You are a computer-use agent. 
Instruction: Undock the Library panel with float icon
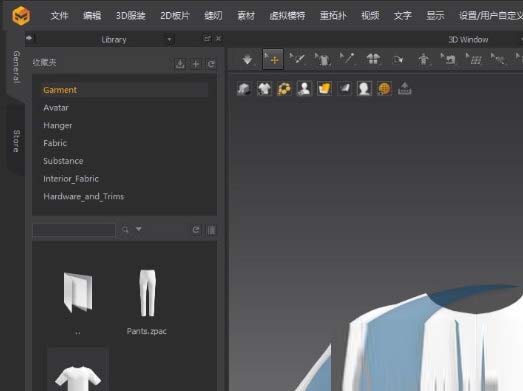207,39
